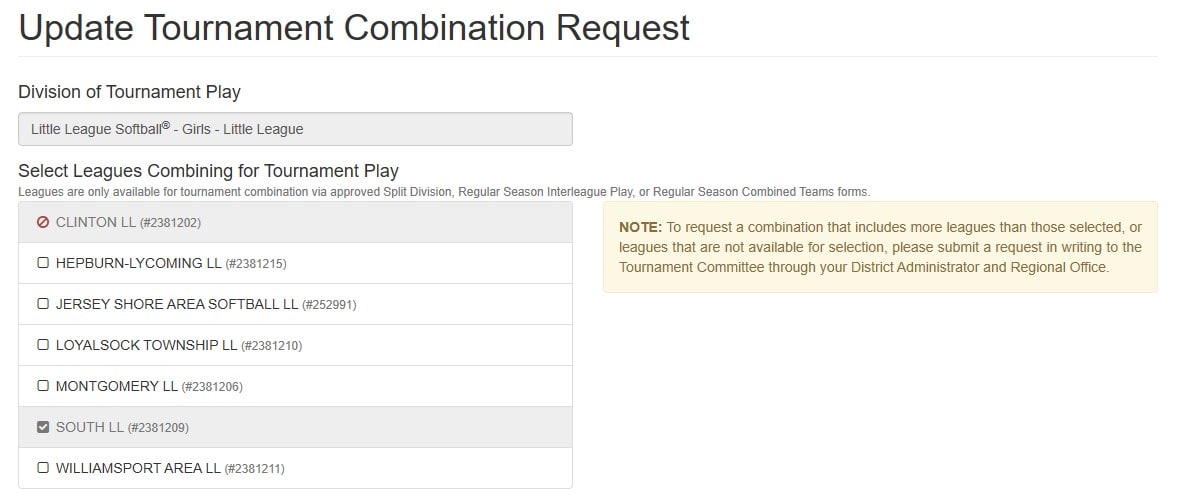Click the Division of Tournament Play field
The image size is (1186, 500).
click(x=295, y=129)
